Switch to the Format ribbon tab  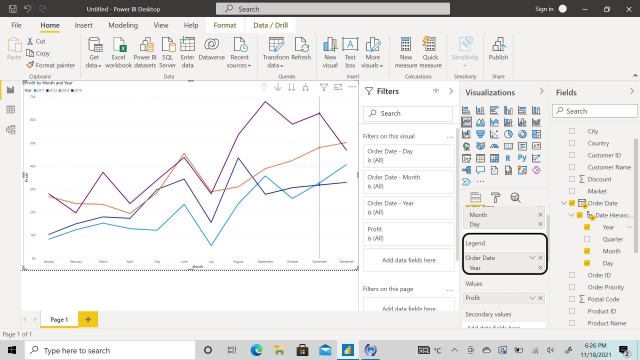(x=225, y=25)
